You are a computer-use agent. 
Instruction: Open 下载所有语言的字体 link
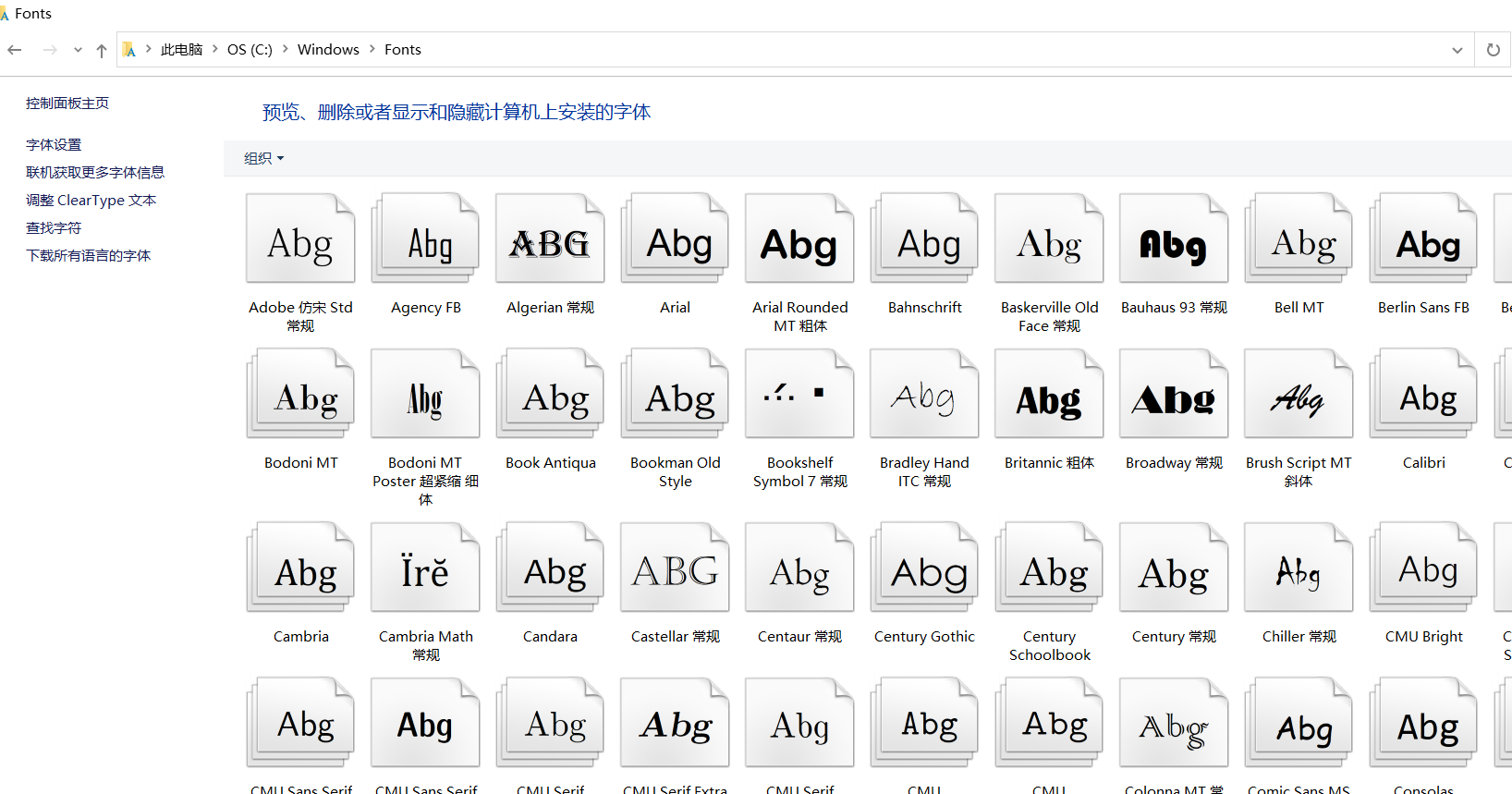(89, 256)
